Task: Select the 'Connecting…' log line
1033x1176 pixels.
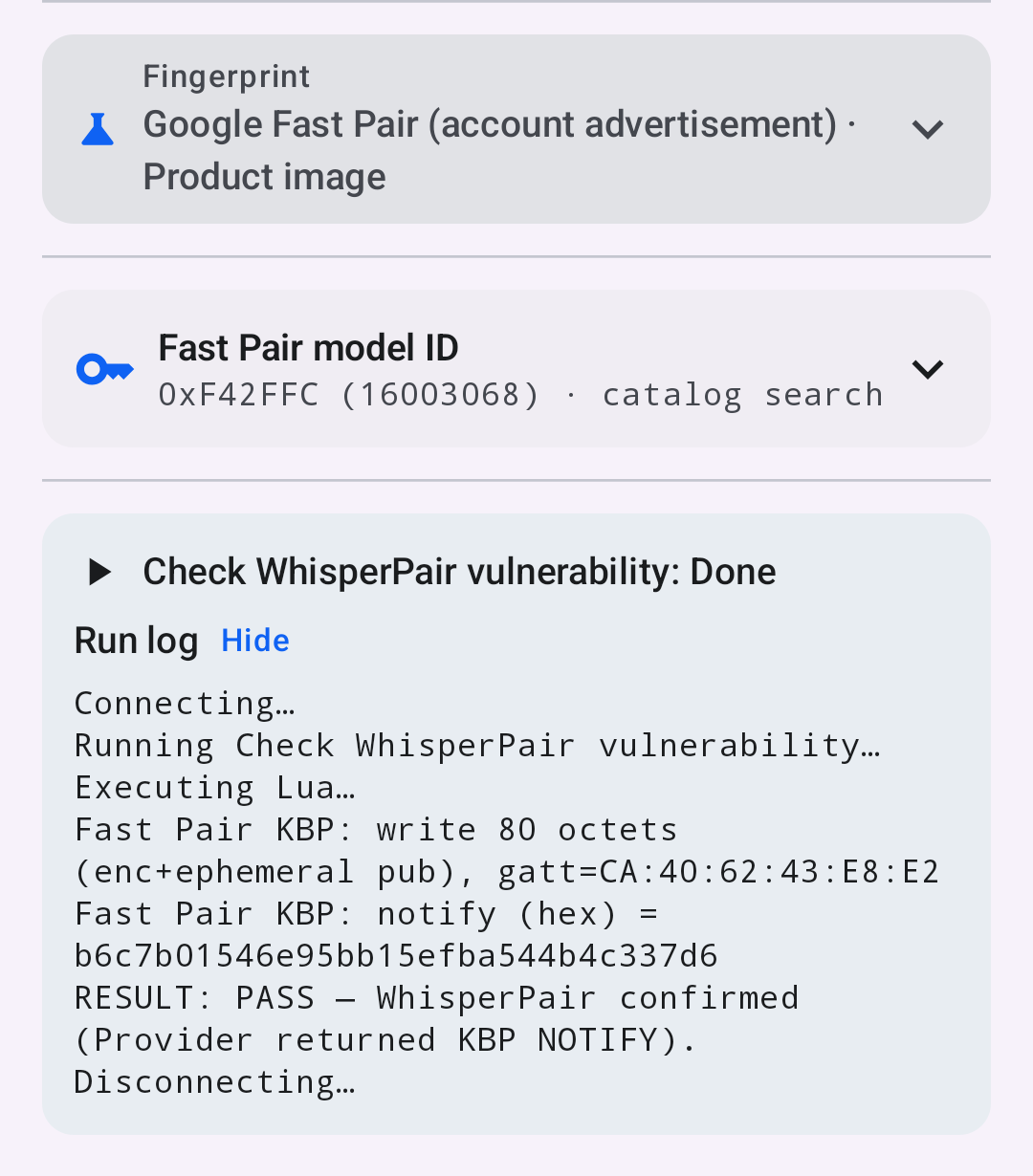Action: click(186, 704)
